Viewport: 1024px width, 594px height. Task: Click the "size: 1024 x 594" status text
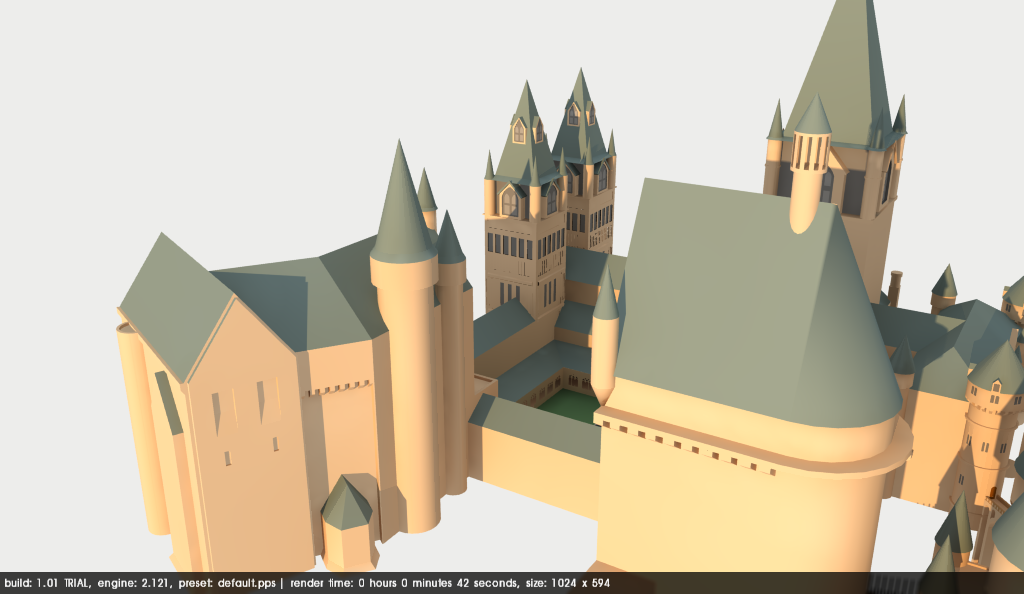[x=568, y=583]
